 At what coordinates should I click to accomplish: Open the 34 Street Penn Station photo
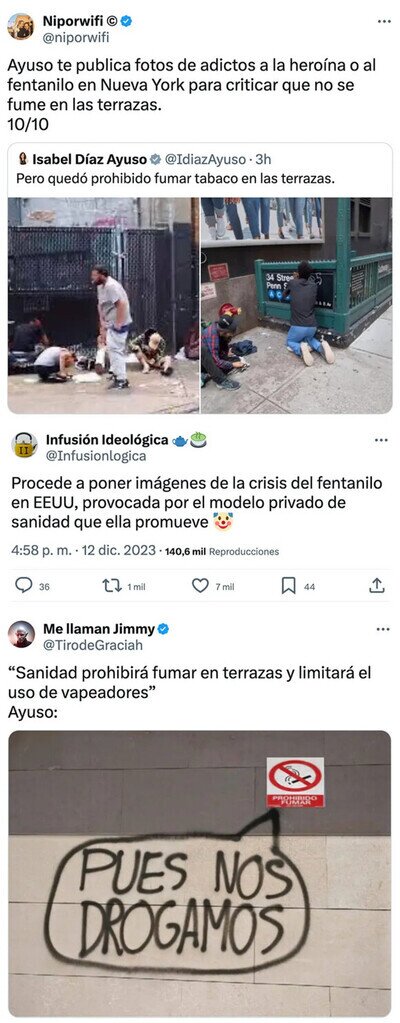(x=296, y=305)
